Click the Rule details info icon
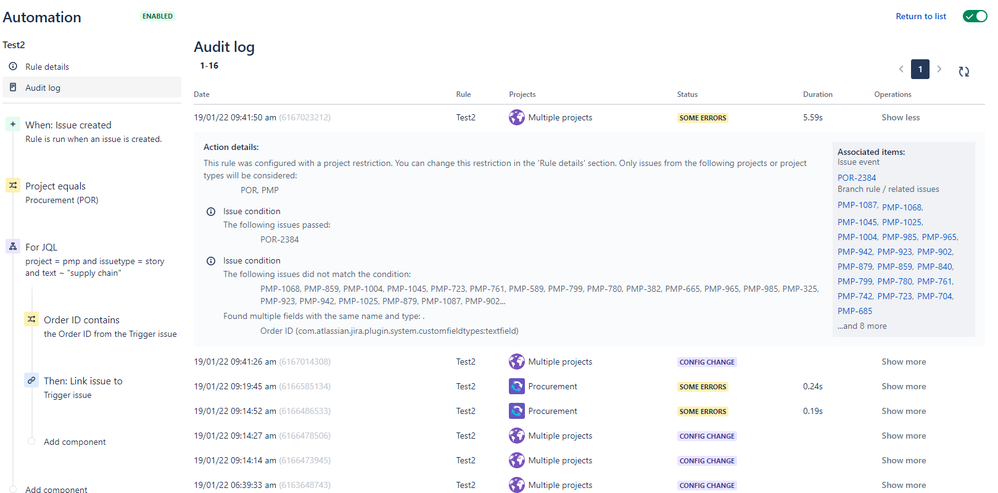998x493 pixels. click(13, 66)
